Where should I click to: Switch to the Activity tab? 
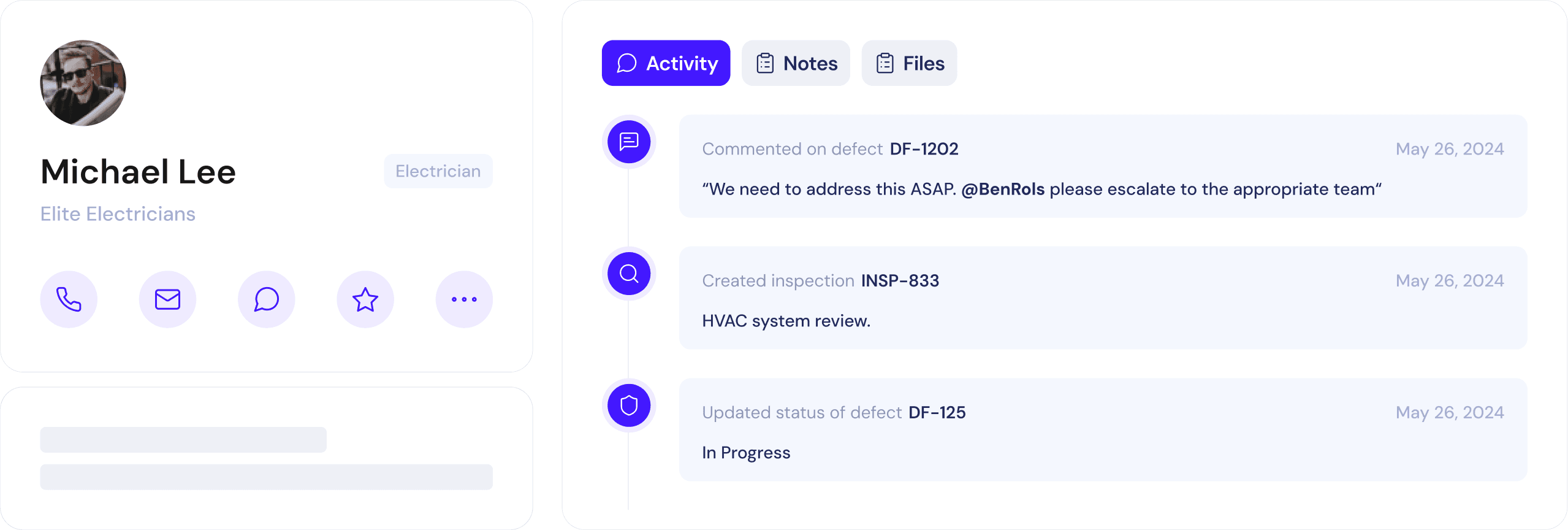pyautogui.click(x=666, y=63)
